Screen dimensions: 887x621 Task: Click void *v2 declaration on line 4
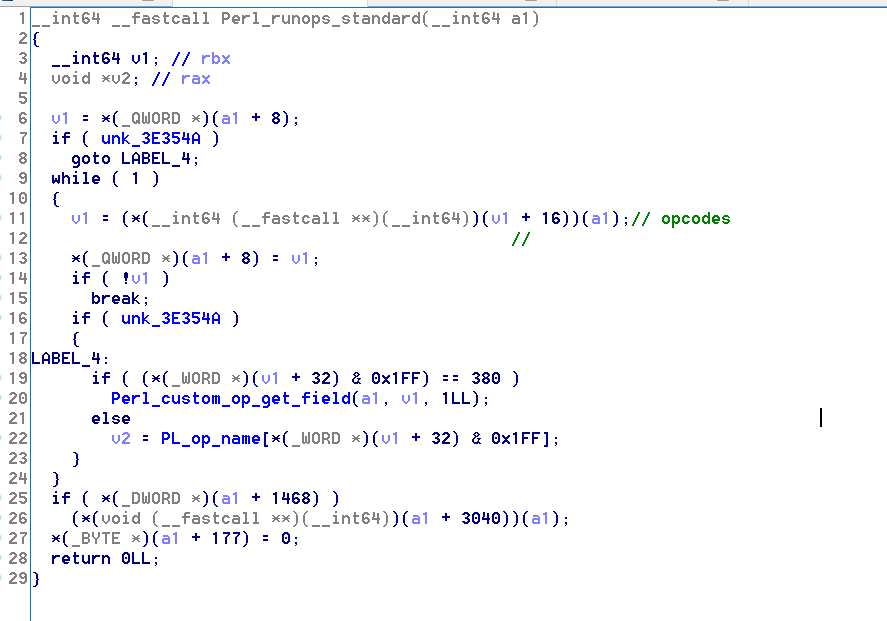[94, 79]
